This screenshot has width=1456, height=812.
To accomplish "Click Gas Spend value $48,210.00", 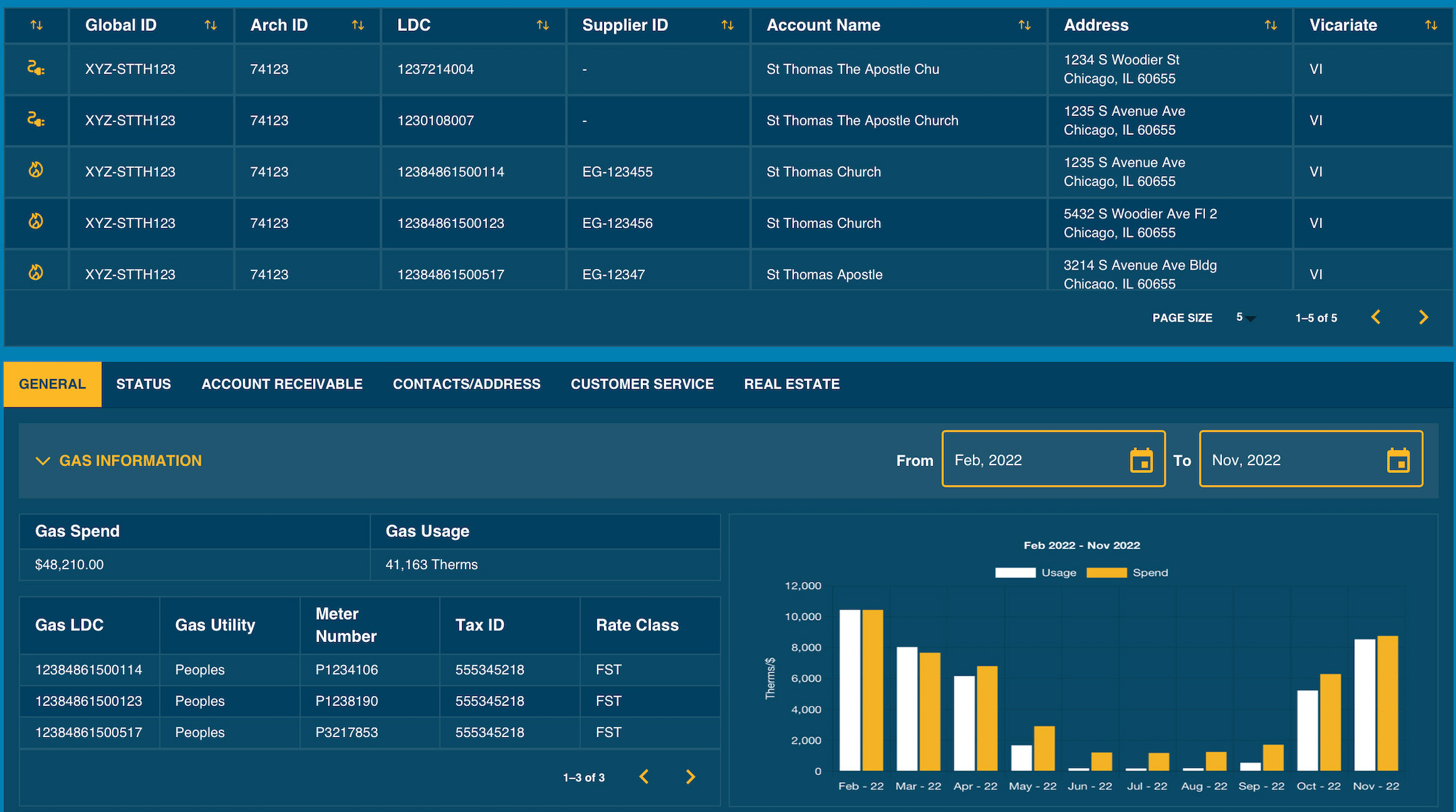I will (x=69, y=564).
